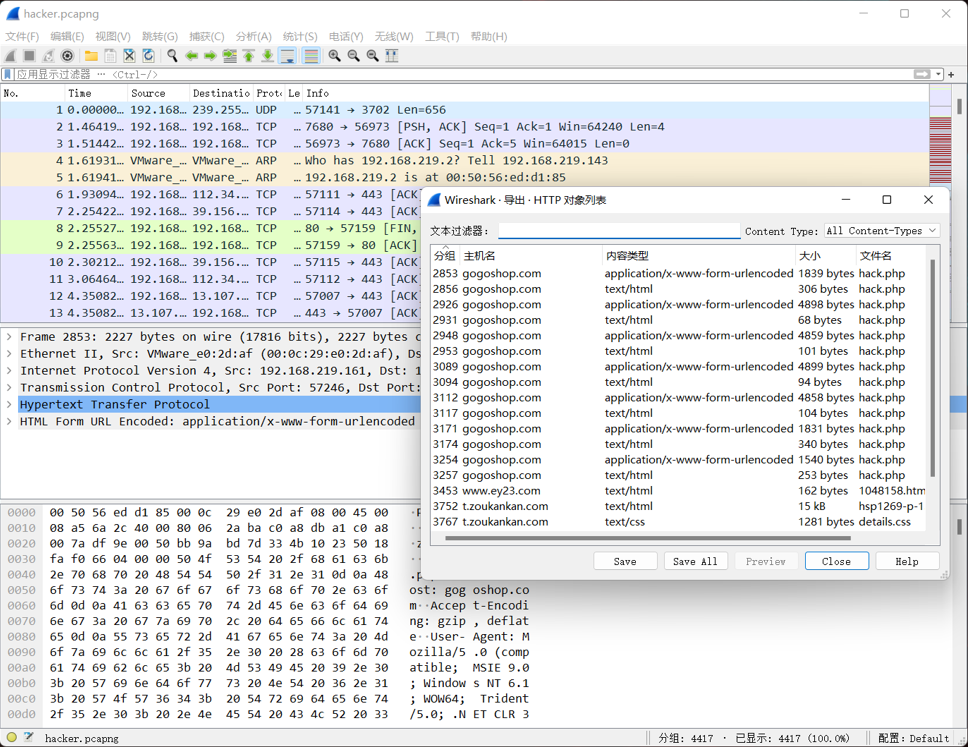Click the 文本过滤器 text filter field
The image size is (969, 748).
tap(619, 231)
